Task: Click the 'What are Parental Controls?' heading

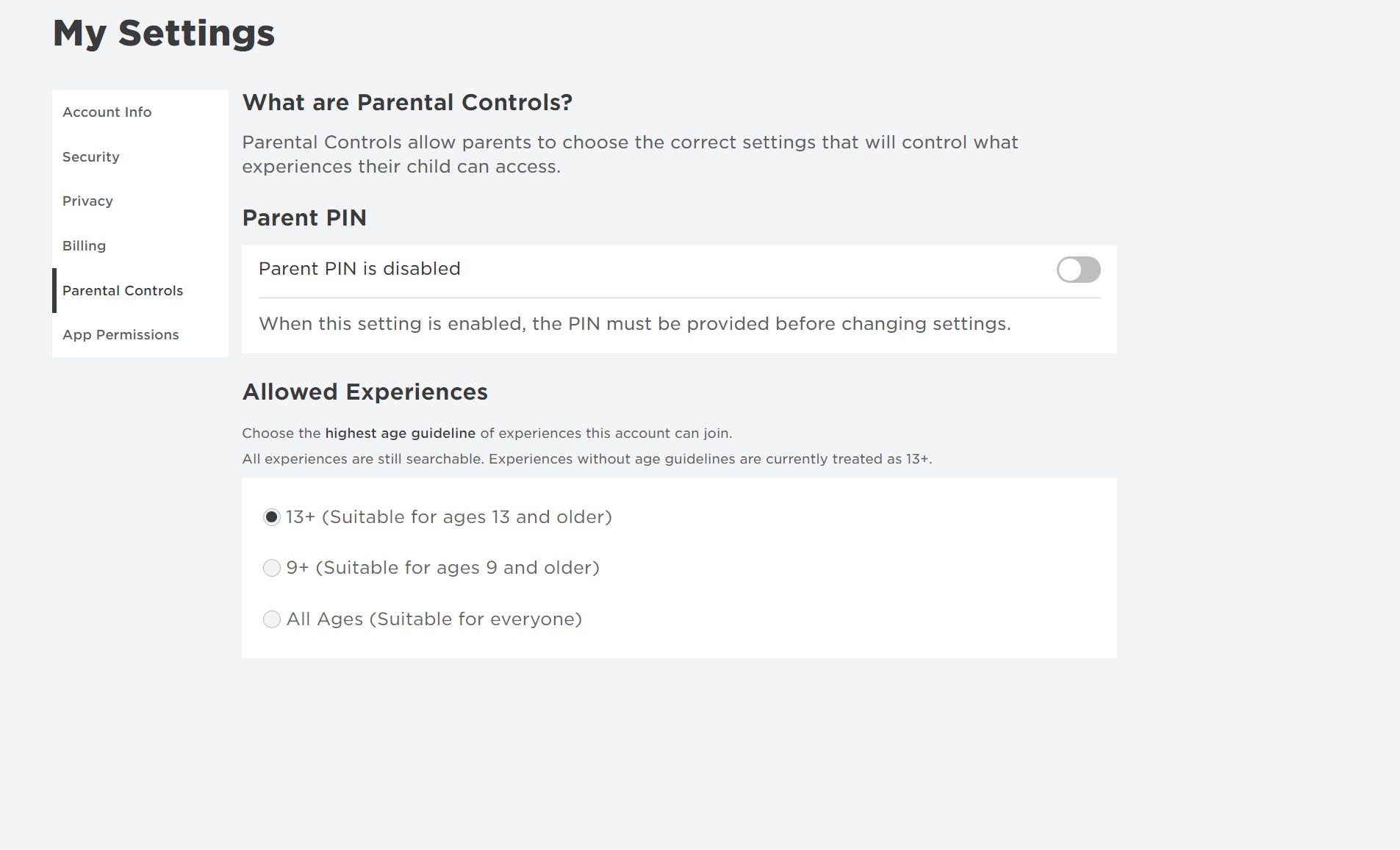Action: point(407,102)
